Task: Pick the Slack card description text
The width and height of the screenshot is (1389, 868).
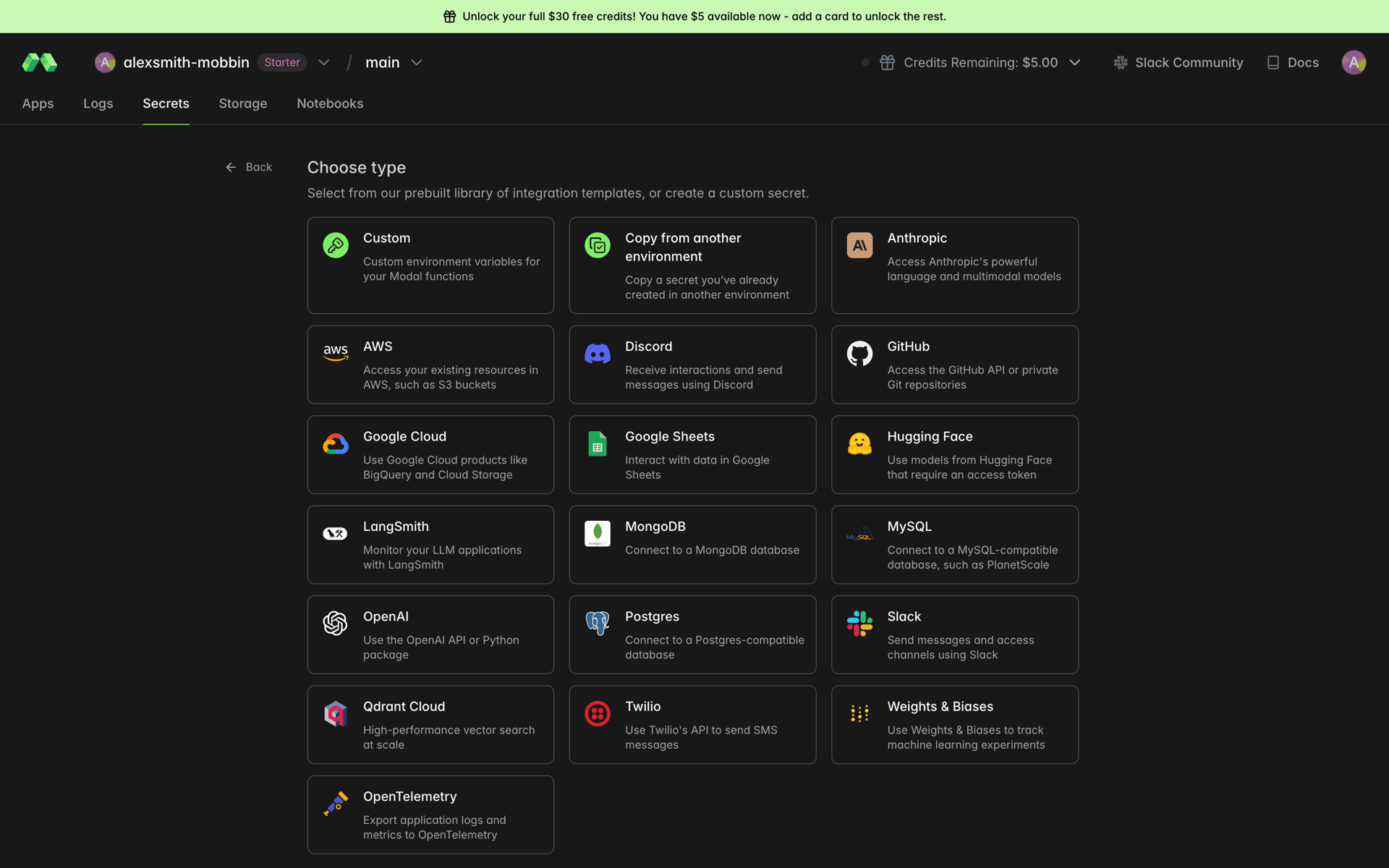Action: (x=960, y=647)
